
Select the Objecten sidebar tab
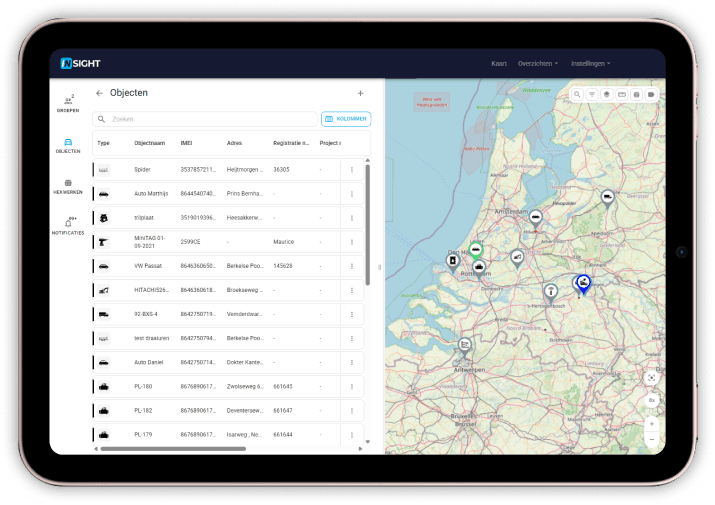pyautogui.click(x=68, y=145)
